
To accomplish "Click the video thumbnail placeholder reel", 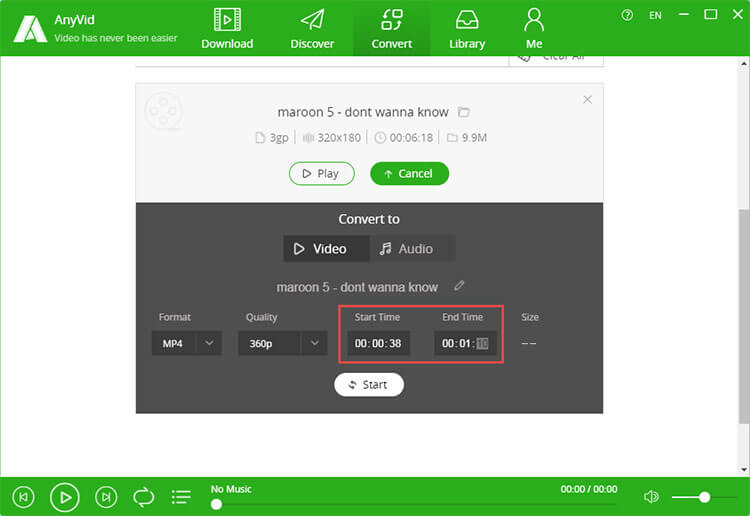I will 164,111.
